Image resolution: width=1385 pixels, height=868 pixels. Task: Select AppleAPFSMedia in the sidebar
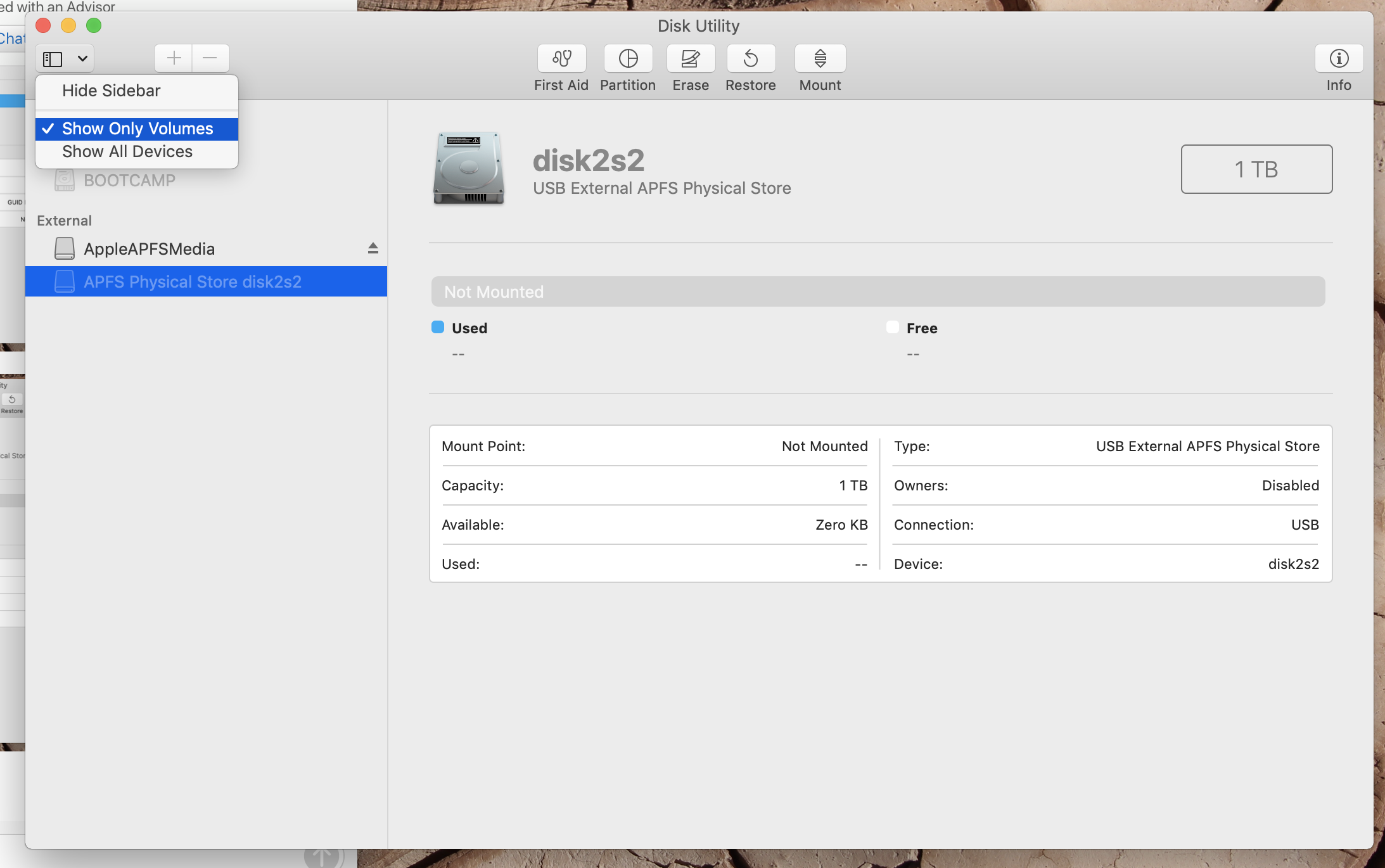point(149,249)
